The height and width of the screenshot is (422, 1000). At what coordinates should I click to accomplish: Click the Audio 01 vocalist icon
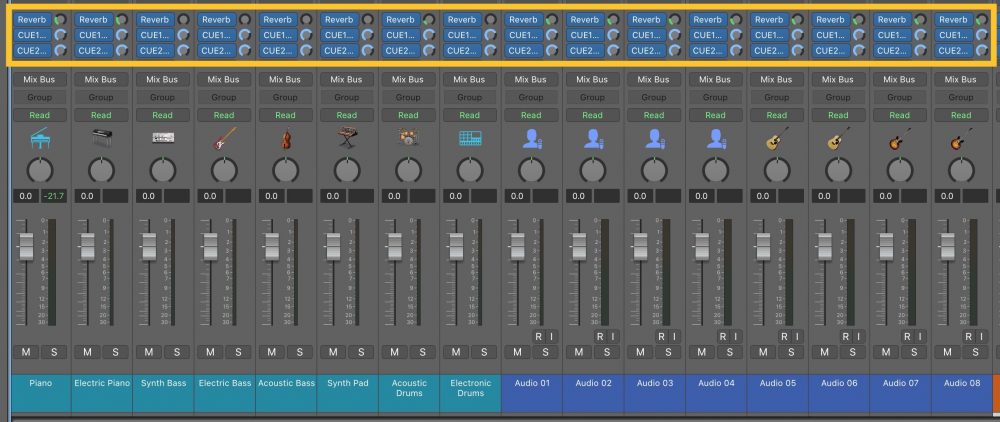pyautogui.click(x=531, y=139)
